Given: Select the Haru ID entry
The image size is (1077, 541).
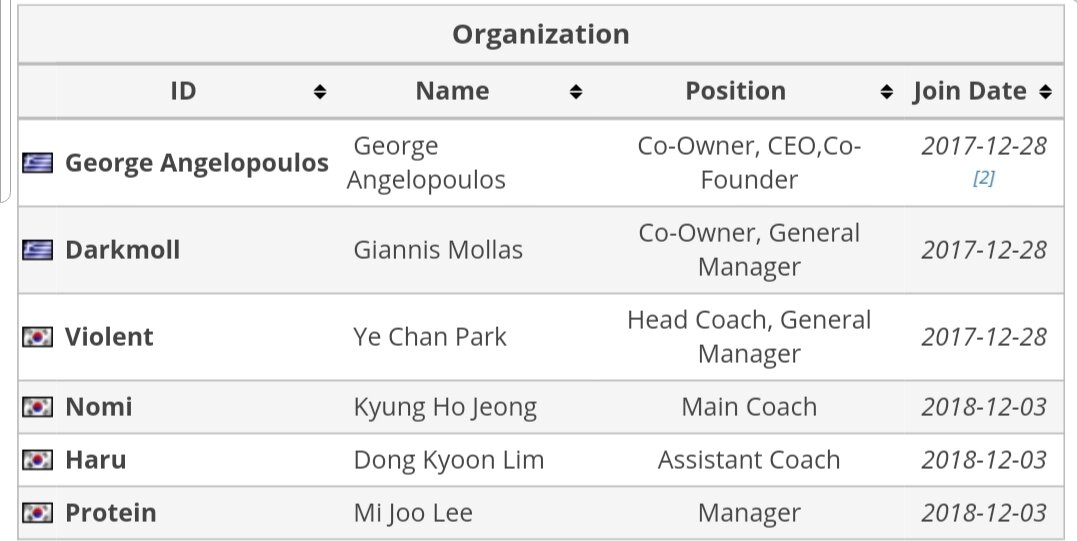Looking at the screenshot, I should click(x=95, y=460).
